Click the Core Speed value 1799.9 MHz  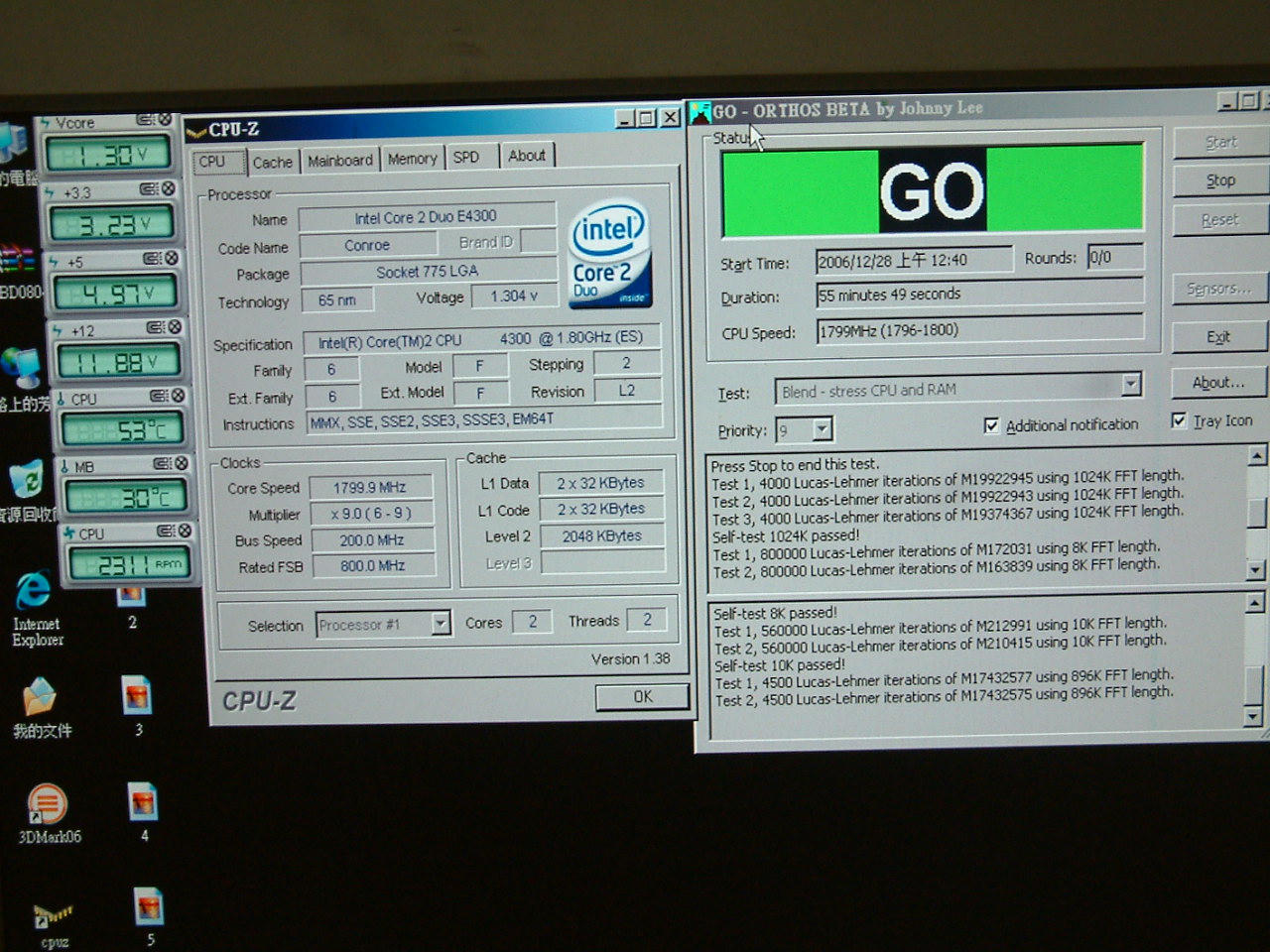pos(371,487)
